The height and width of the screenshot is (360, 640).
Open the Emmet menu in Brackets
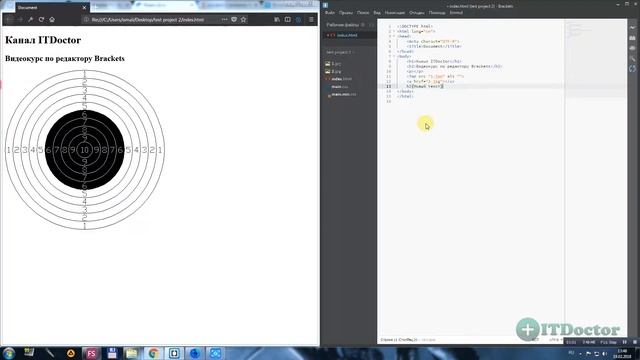coord(456,13)
